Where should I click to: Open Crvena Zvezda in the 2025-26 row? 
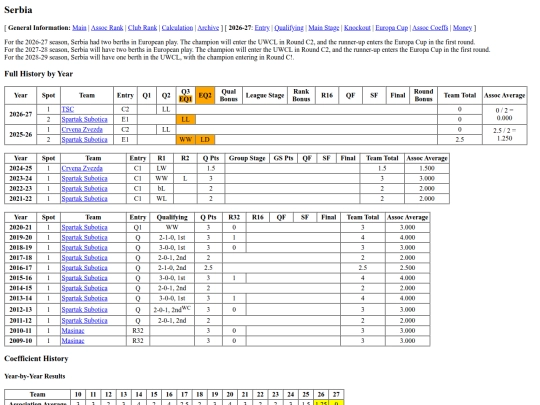pyautogui.click(x=82, y=129)
